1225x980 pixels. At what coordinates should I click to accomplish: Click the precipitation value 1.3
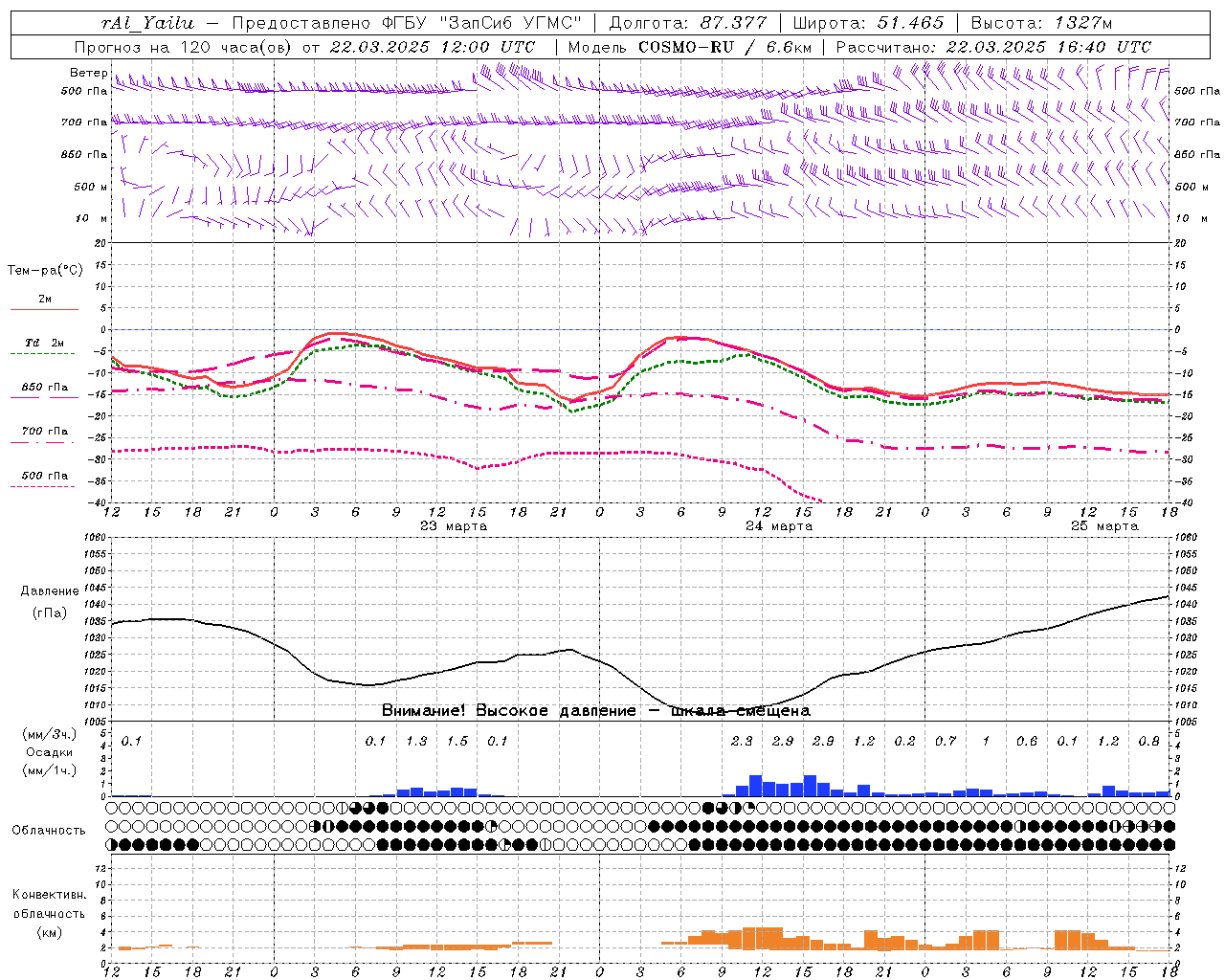click(416, 741)
